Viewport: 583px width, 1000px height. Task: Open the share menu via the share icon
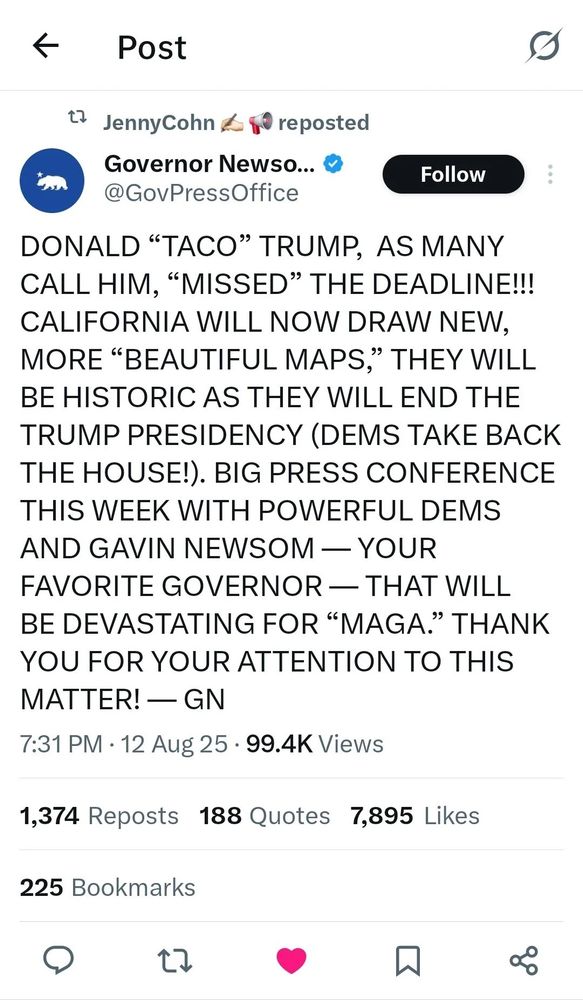point(523,960)
